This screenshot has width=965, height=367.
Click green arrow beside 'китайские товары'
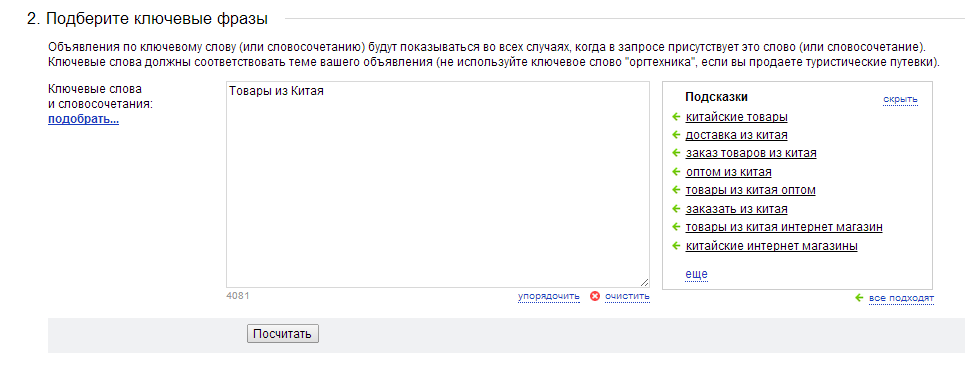coord(675,116)
